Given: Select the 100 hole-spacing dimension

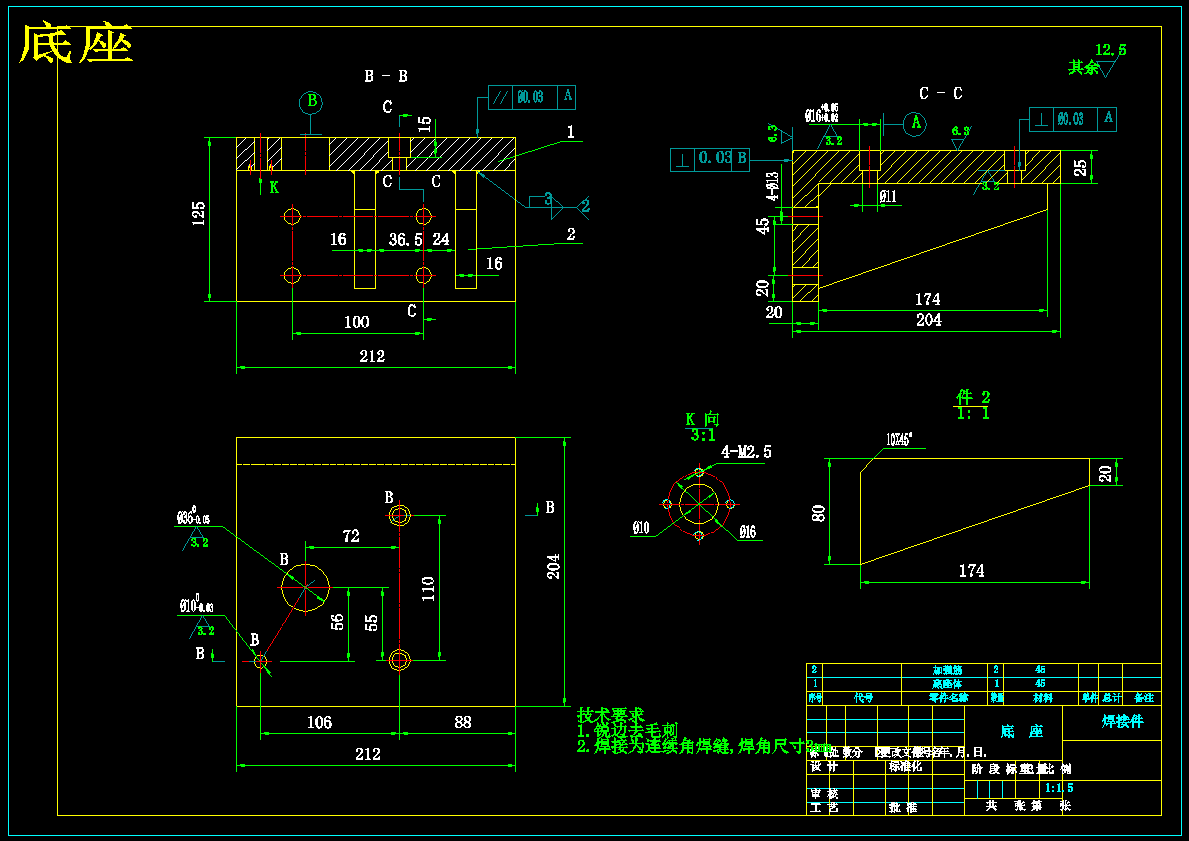Looking at the screenshot, I should (x=356, y=322).
